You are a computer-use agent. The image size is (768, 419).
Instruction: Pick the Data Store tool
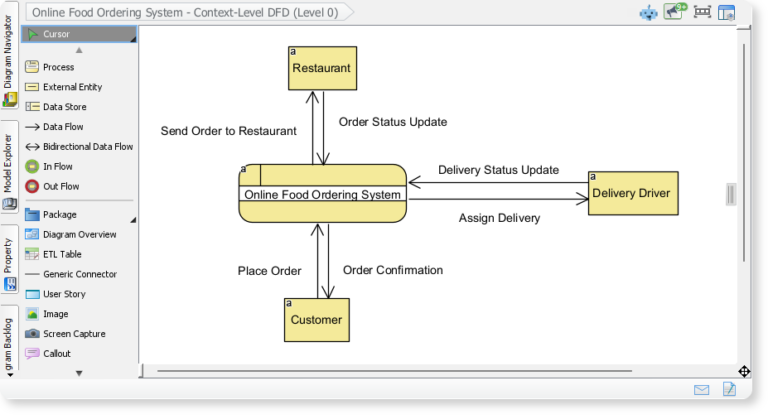(64, 107)
